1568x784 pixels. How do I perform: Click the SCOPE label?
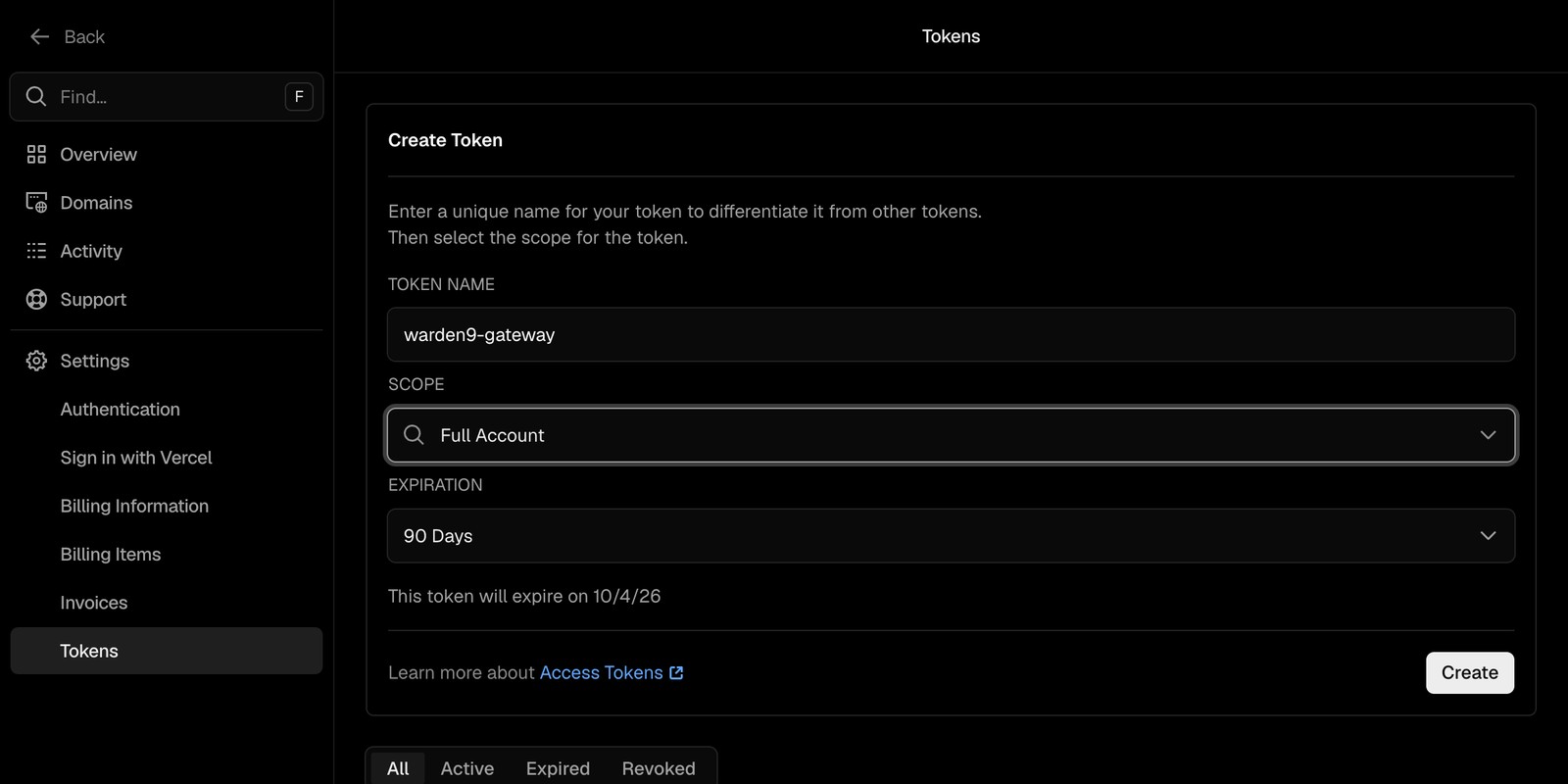pos(416,384)
